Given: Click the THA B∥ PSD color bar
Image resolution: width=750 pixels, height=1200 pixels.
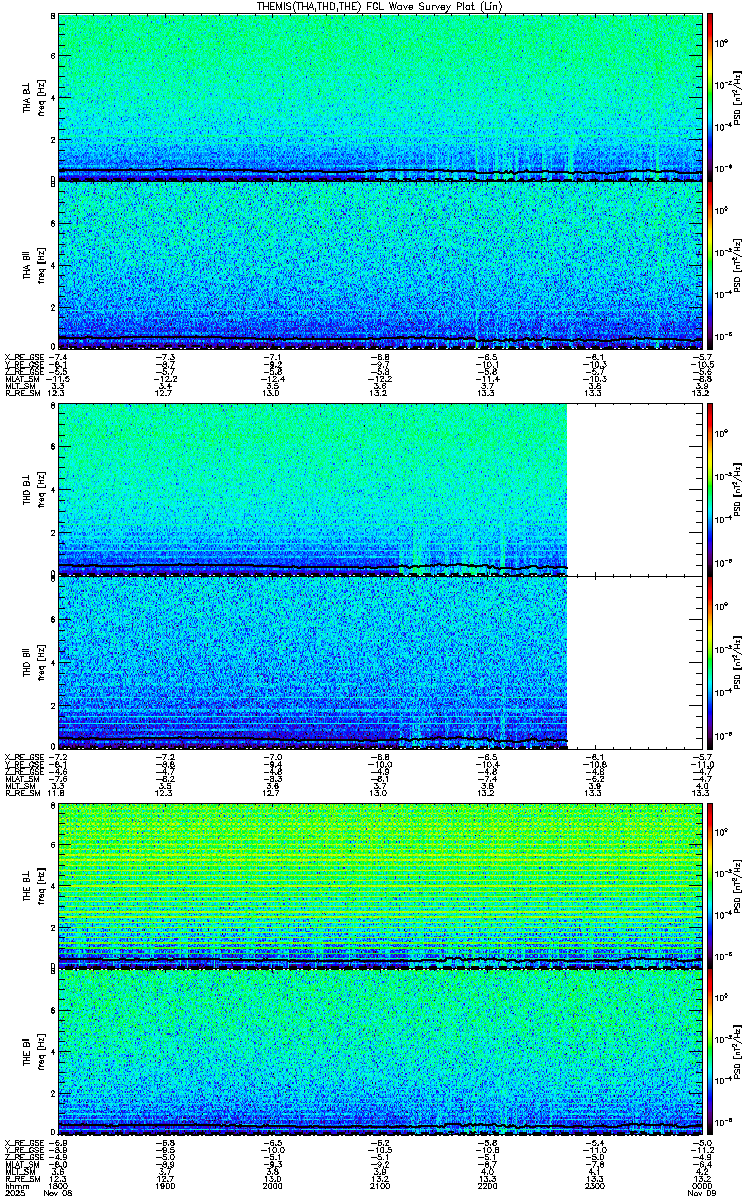Looking at the screenshot, I should [x=710, y=265].
